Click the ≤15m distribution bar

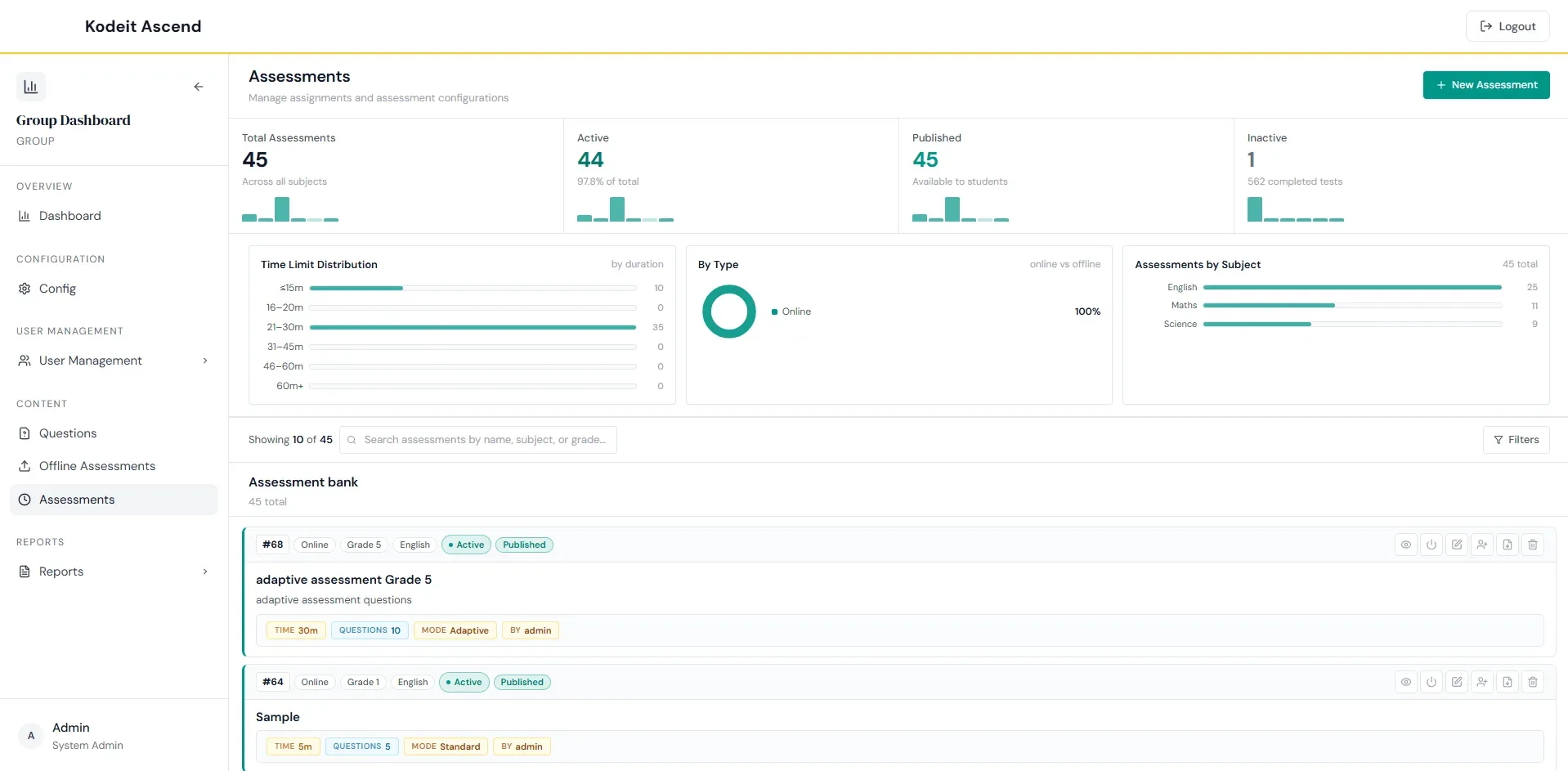473,288
